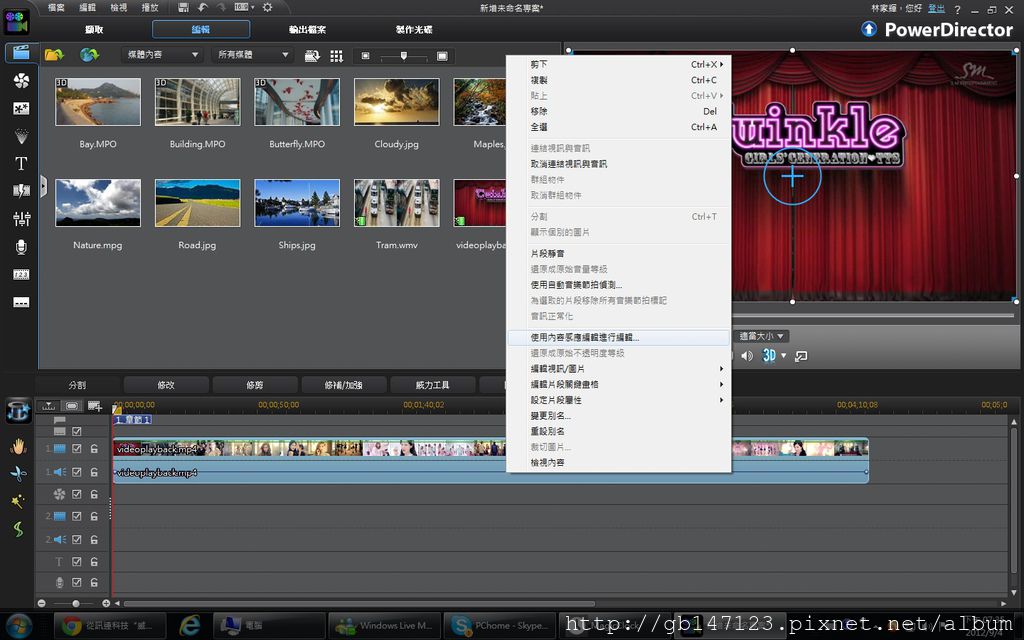
Task: Adjust the timeline zoom slider
Action: [x=75, y=603]
